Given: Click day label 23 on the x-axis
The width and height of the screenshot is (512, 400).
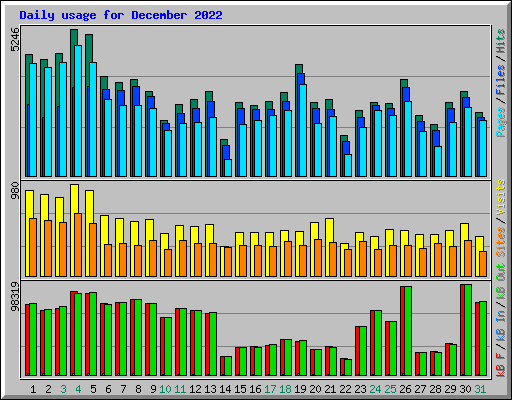Looking at the screenshot, I should (360, 389).
